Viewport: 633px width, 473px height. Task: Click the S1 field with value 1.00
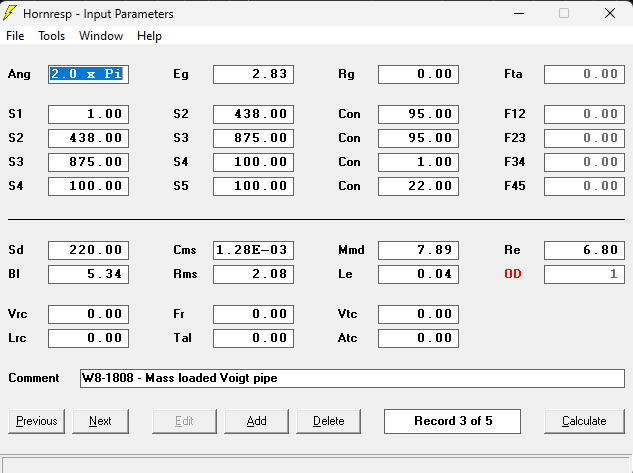coord(88,114)
